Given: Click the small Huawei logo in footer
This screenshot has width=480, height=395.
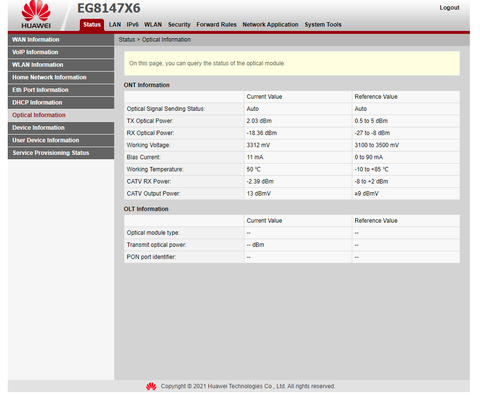Looking at the screenshot, I should [151, 386].
